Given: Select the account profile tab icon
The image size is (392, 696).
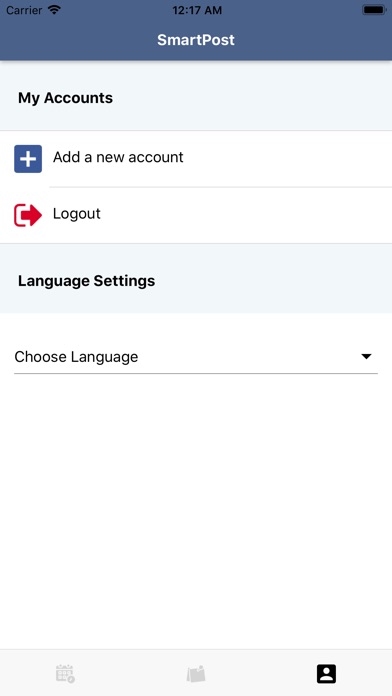Looking at the screenshot, I should pyautogui.click(x=326, y=674).
